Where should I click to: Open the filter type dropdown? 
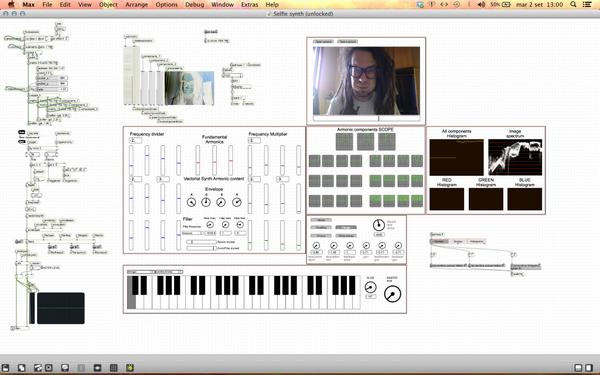[193, 233]
